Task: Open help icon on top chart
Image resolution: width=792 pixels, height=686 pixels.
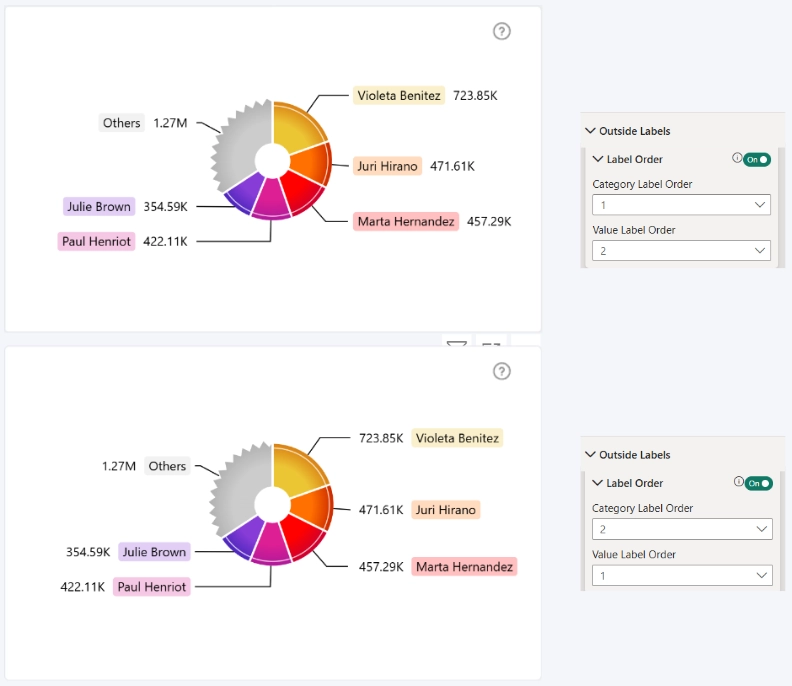Action: pyautogui.click(x=502, y=31)
